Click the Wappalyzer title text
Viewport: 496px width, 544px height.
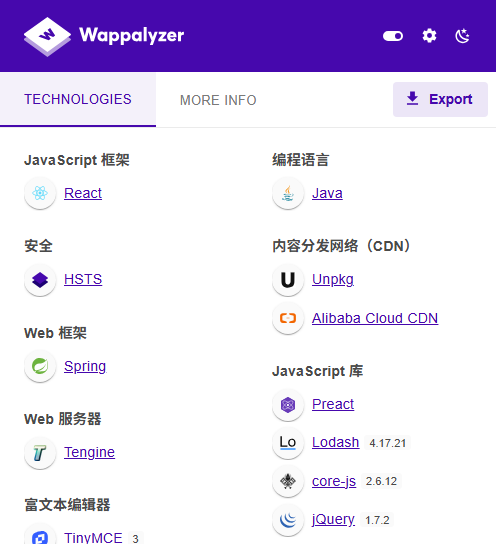point(131,36)
